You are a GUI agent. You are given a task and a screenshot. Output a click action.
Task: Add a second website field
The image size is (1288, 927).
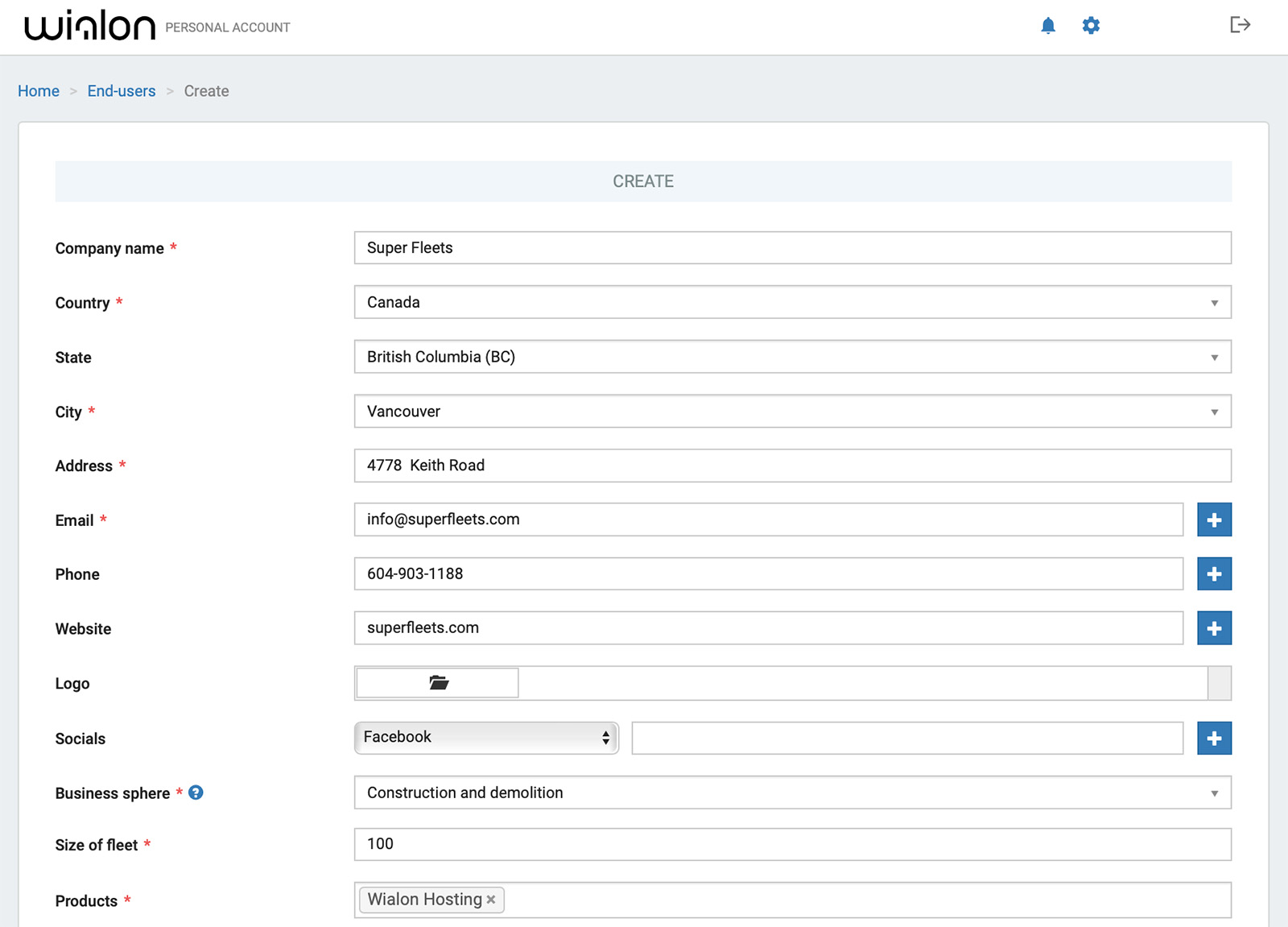tap(1214, 628)
